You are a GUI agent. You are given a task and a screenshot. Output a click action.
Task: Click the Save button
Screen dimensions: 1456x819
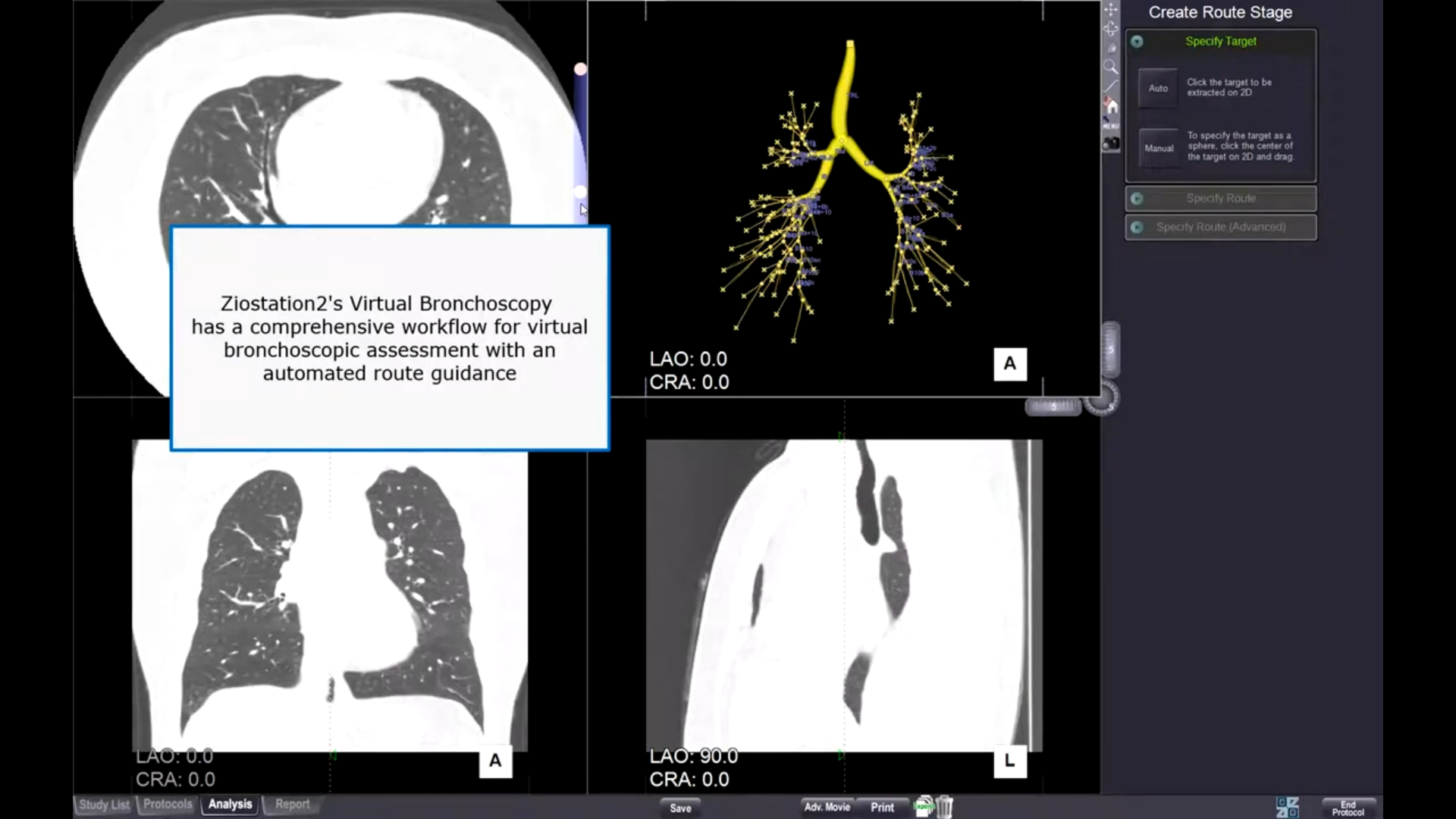[x=680, y=808]
